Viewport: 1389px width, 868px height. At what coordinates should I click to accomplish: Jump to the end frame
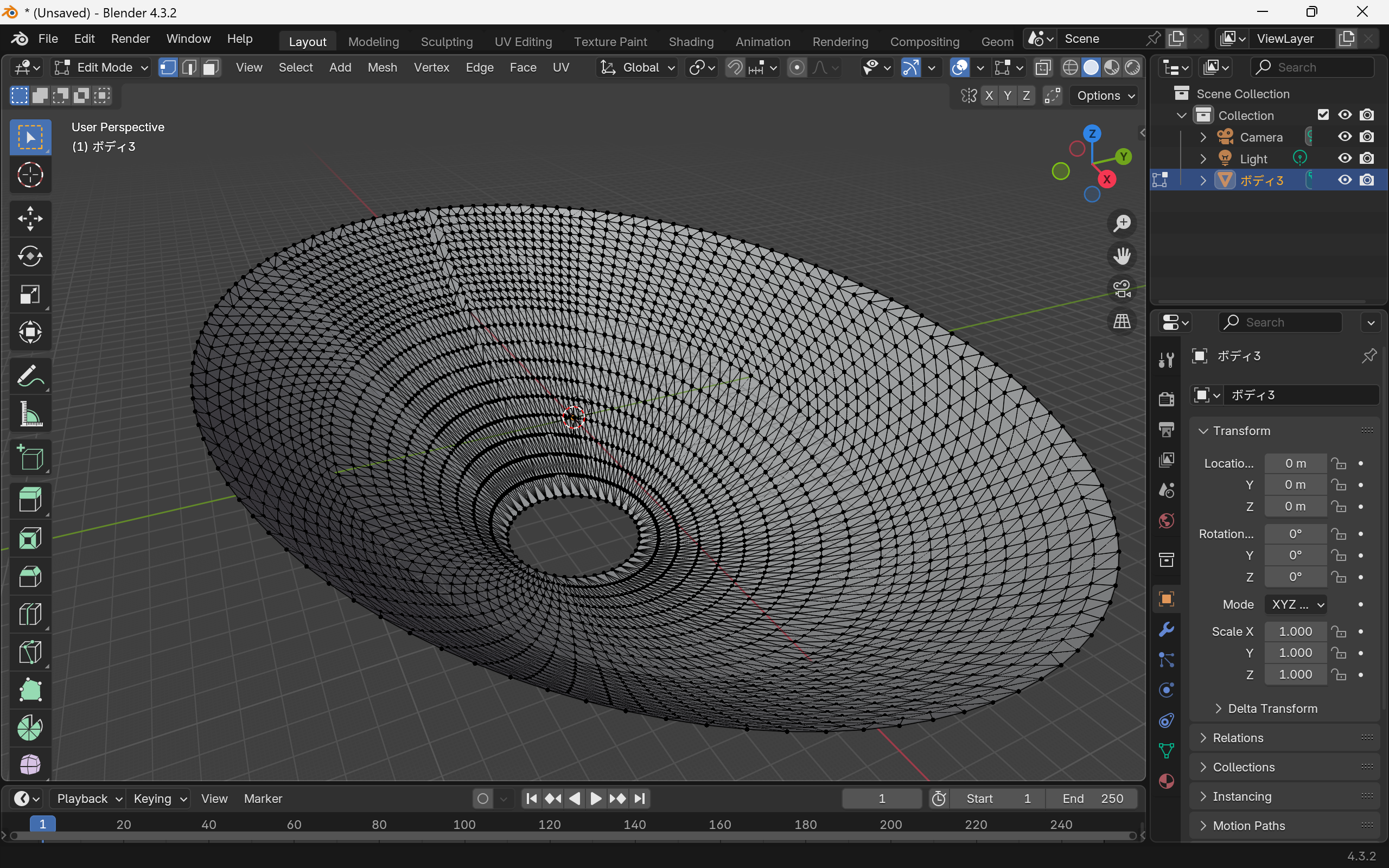pos(640,799)
